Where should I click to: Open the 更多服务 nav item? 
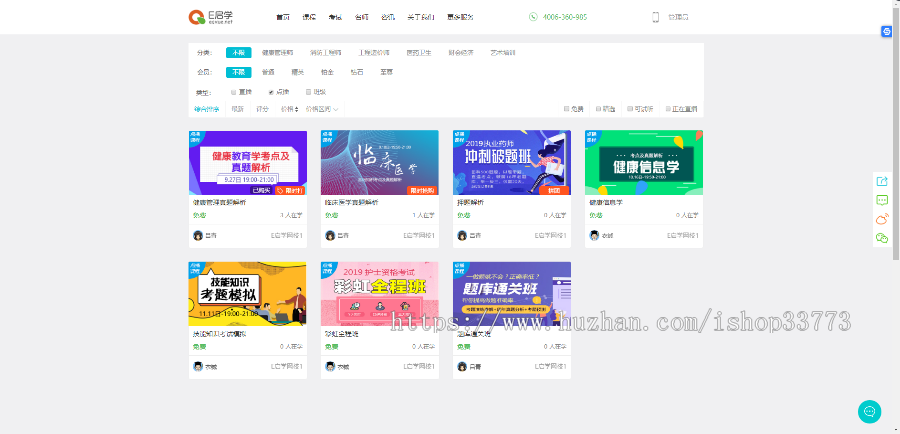(460, 17)
